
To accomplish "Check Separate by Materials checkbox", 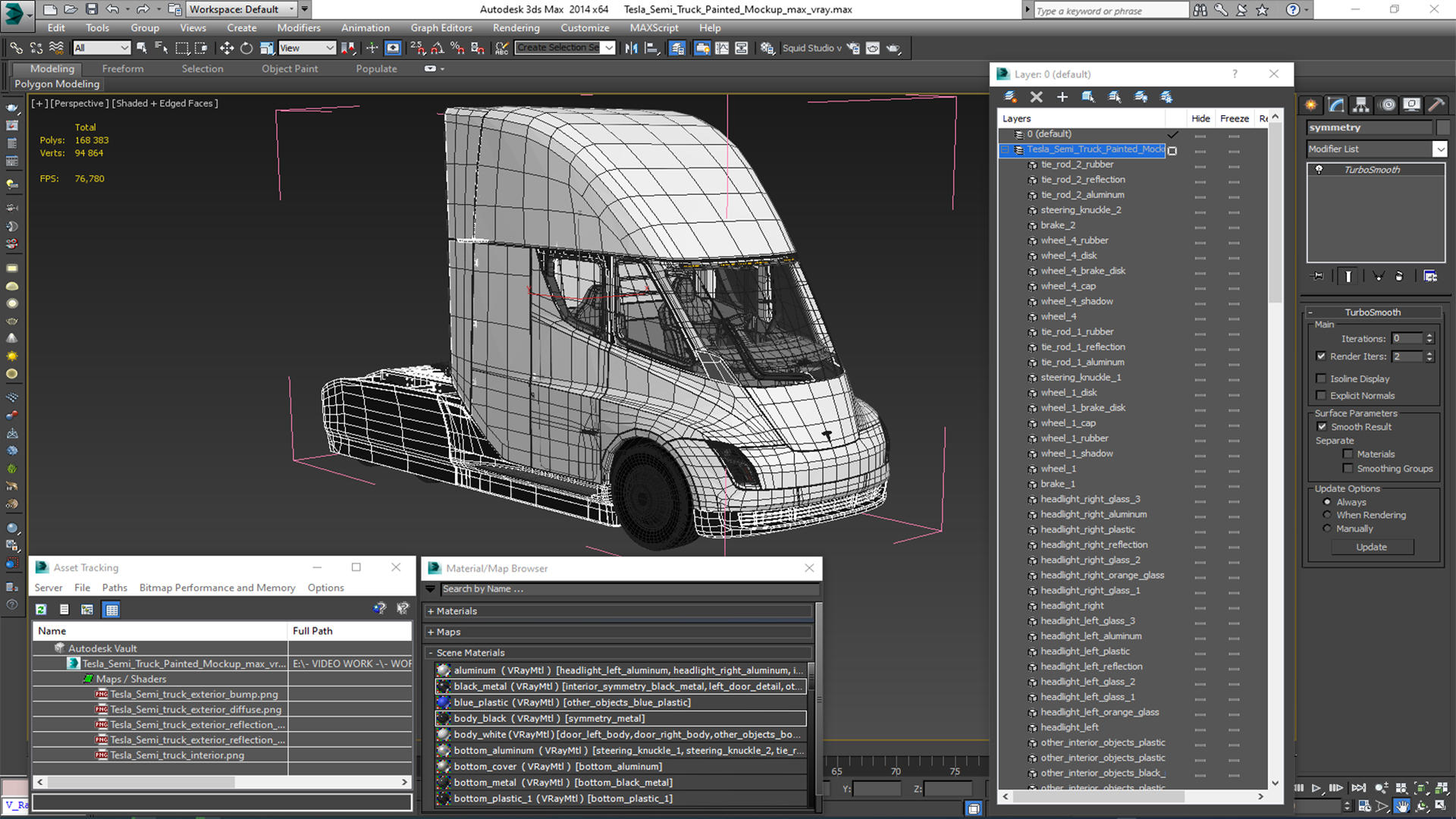I will [x=1348, y=454].
